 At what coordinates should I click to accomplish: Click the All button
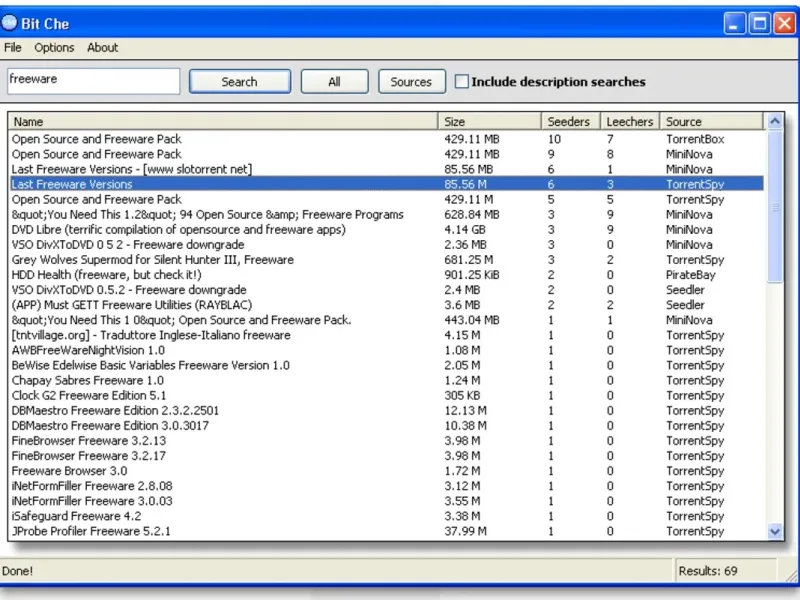(334, 82)
